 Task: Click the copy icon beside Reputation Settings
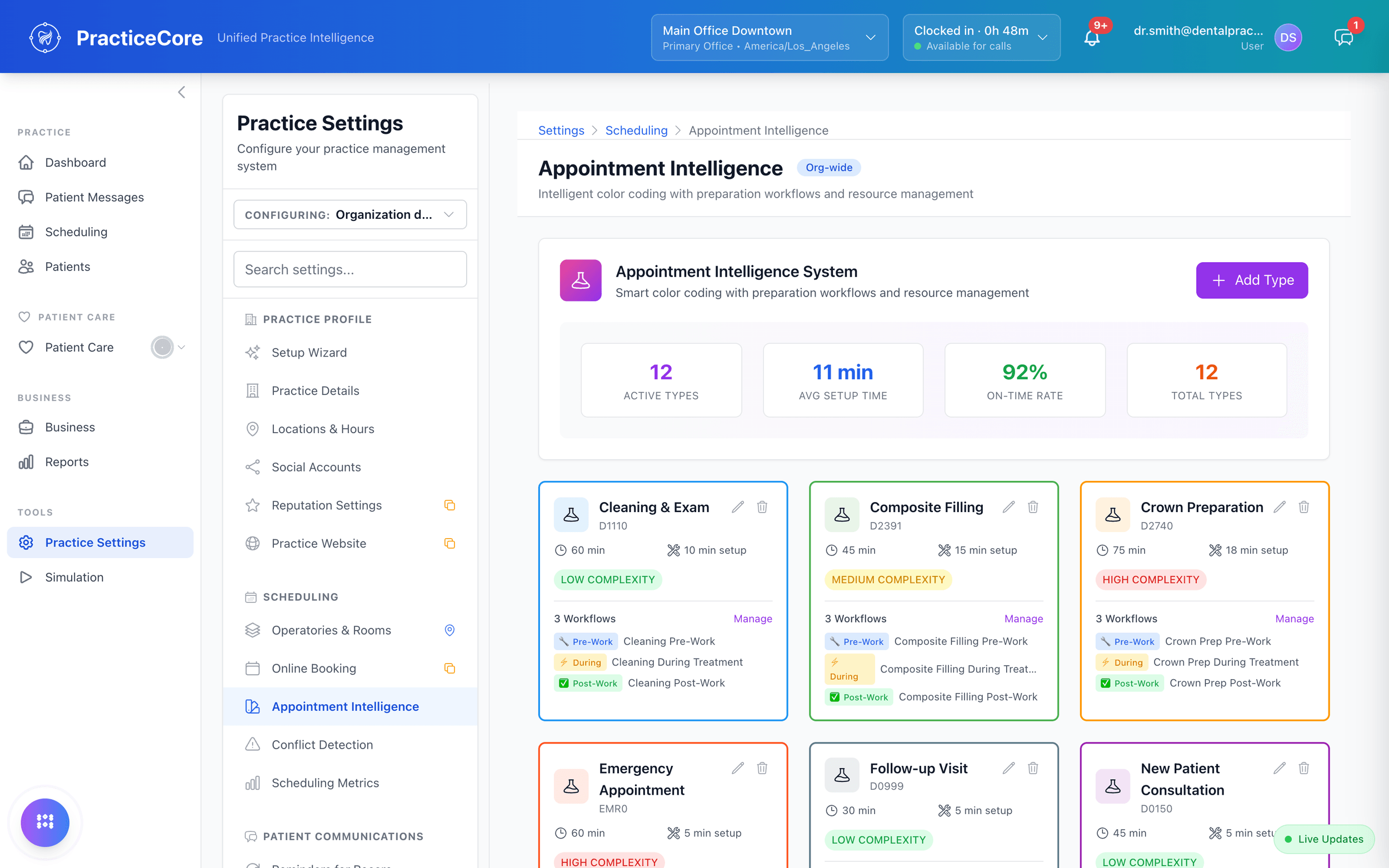coord(449,505)
